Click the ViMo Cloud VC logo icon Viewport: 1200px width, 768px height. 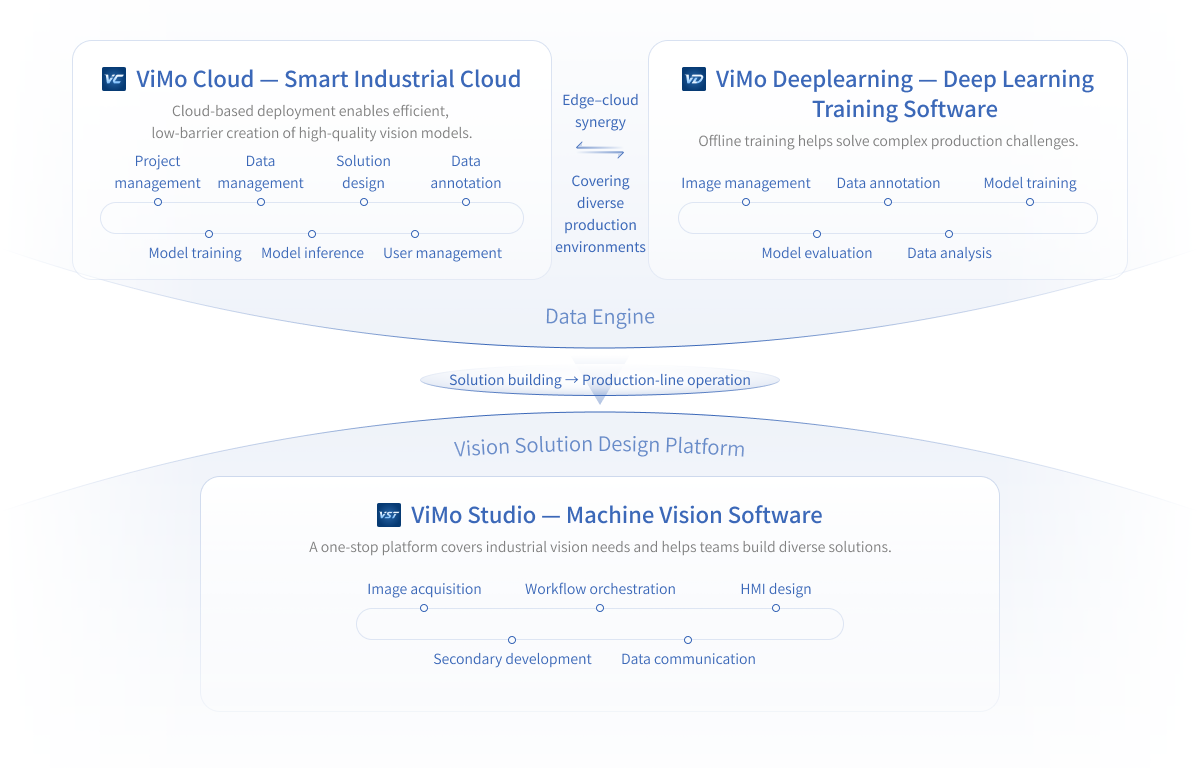(114, 79)
